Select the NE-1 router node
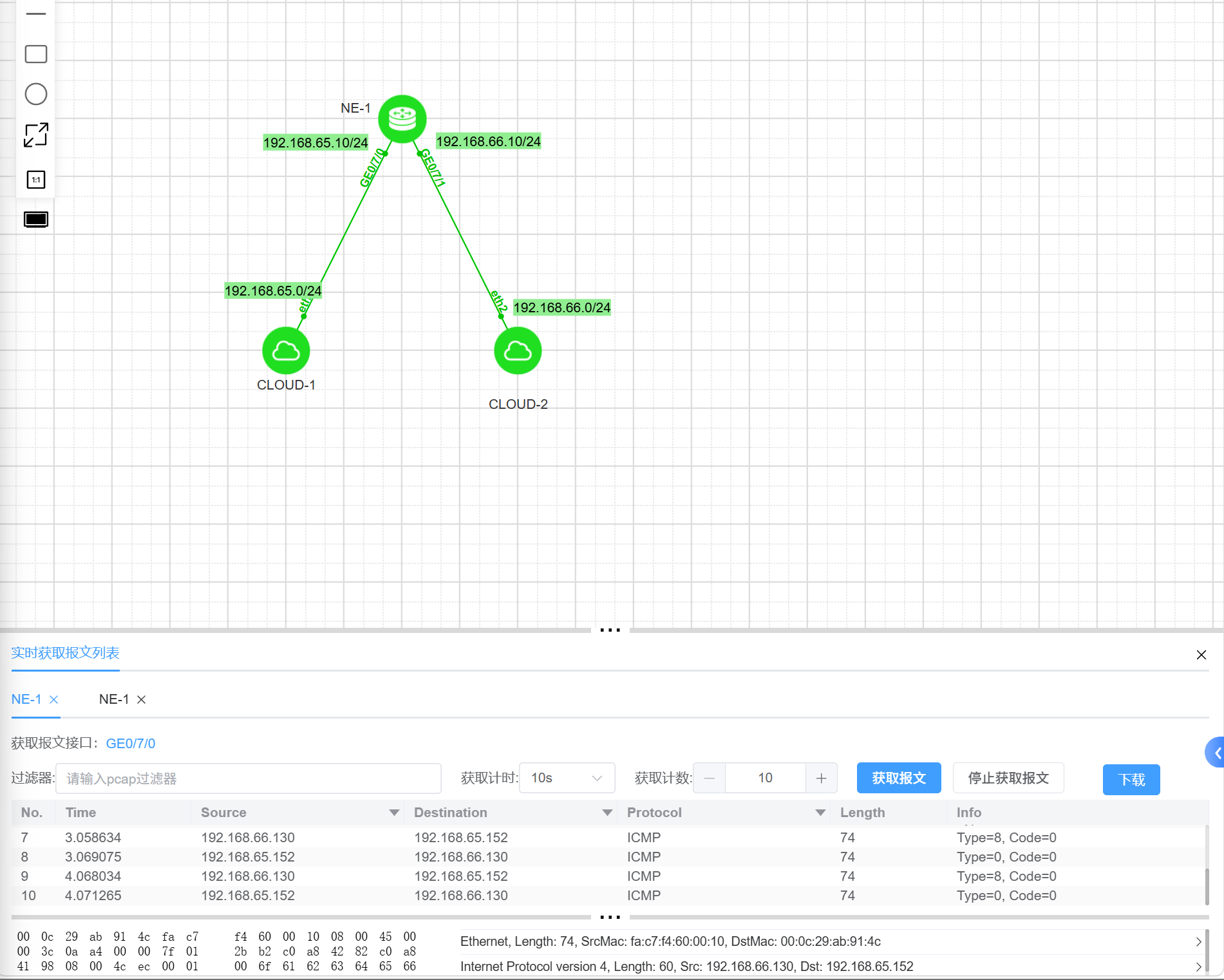Image resolution: width=1224 pixels, height=980 pixels. click(x=402, y=118)
